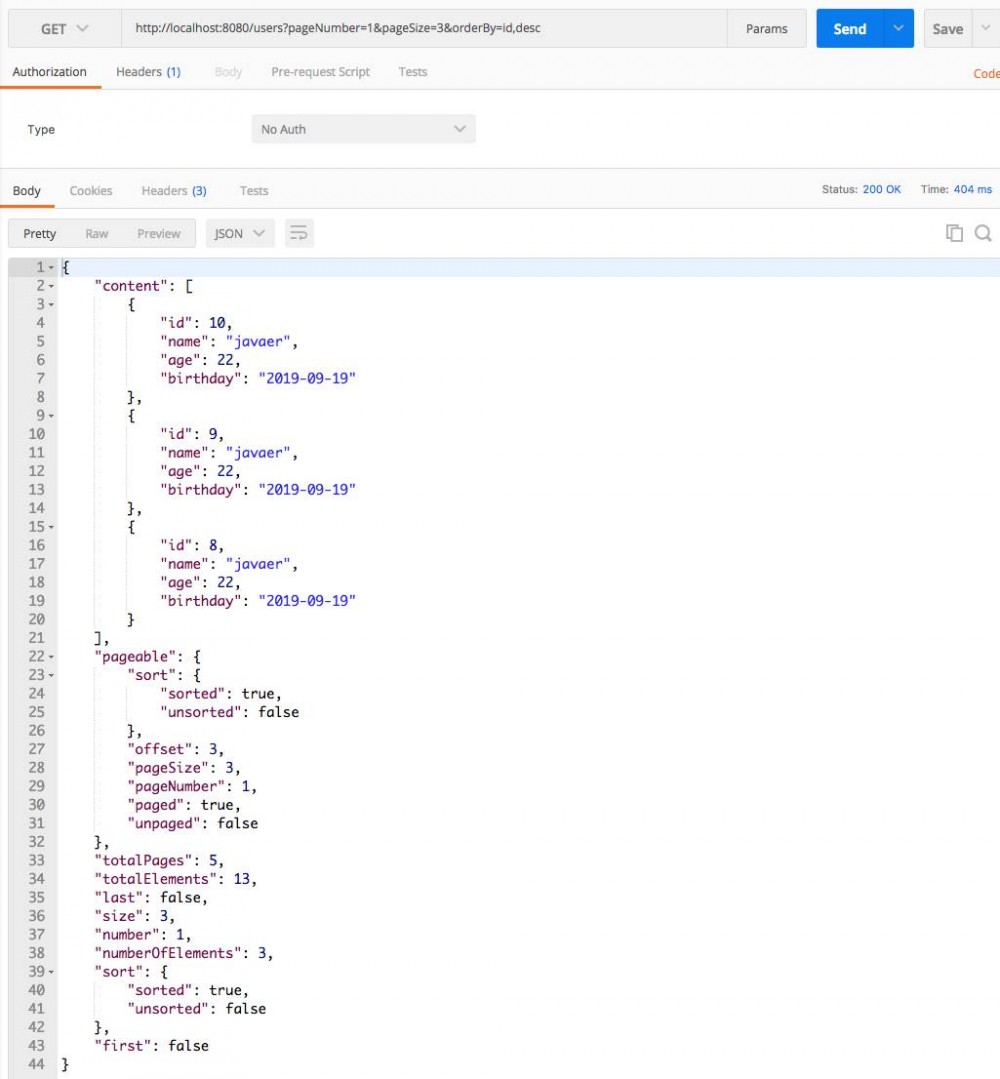Open the Cookies response tab
Viewport: 1000px width, 1079px height.
[x=91, y=190]
